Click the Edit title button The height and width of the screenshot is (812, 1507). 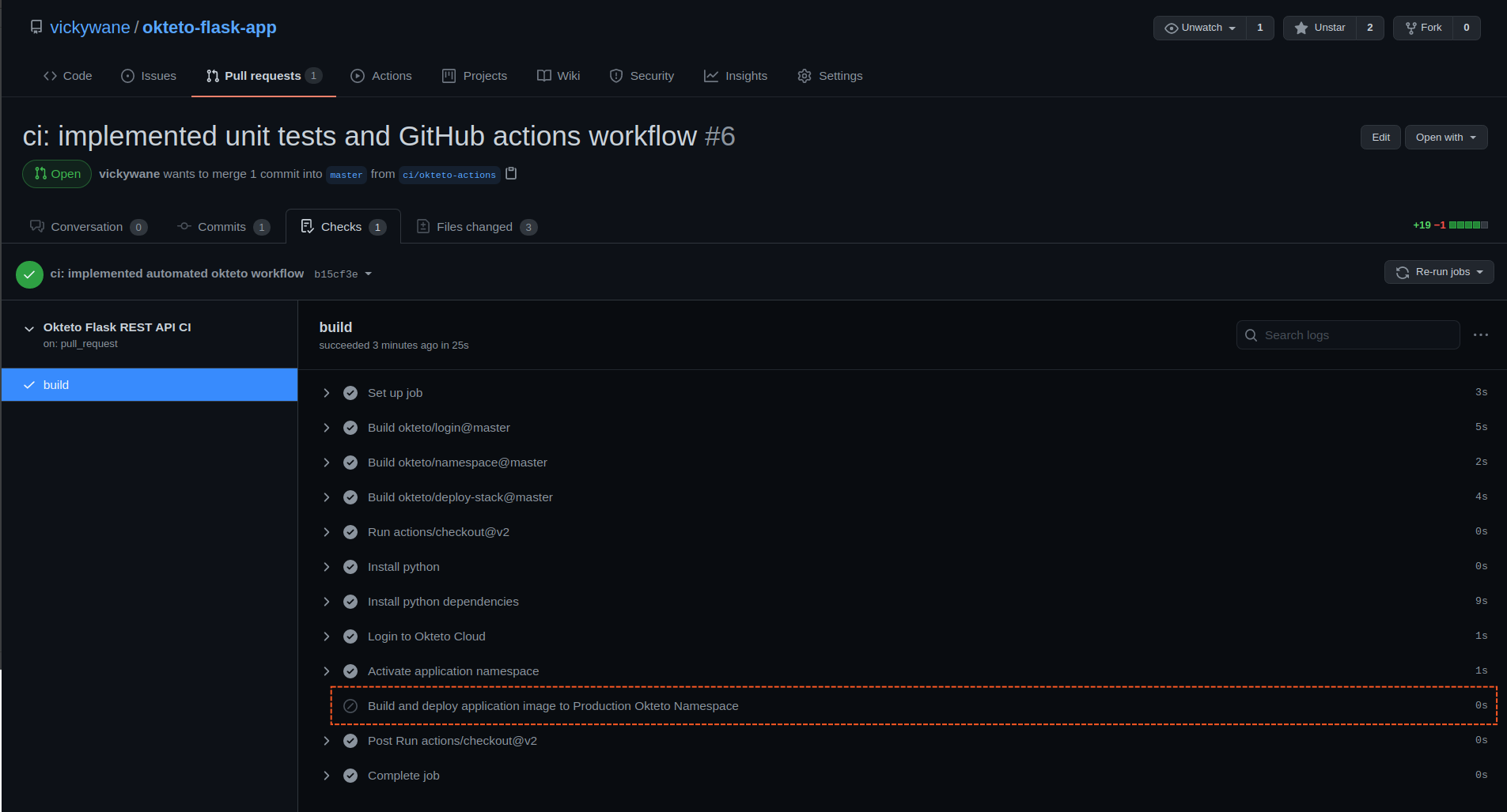pos(1380,137)
